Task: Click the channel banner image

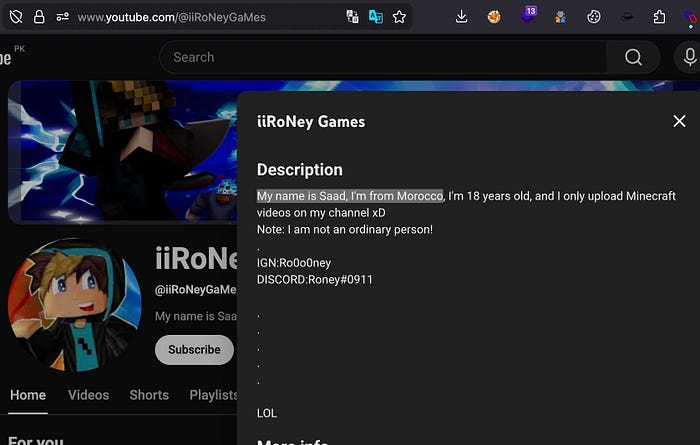Action: [x=122, y=151]
